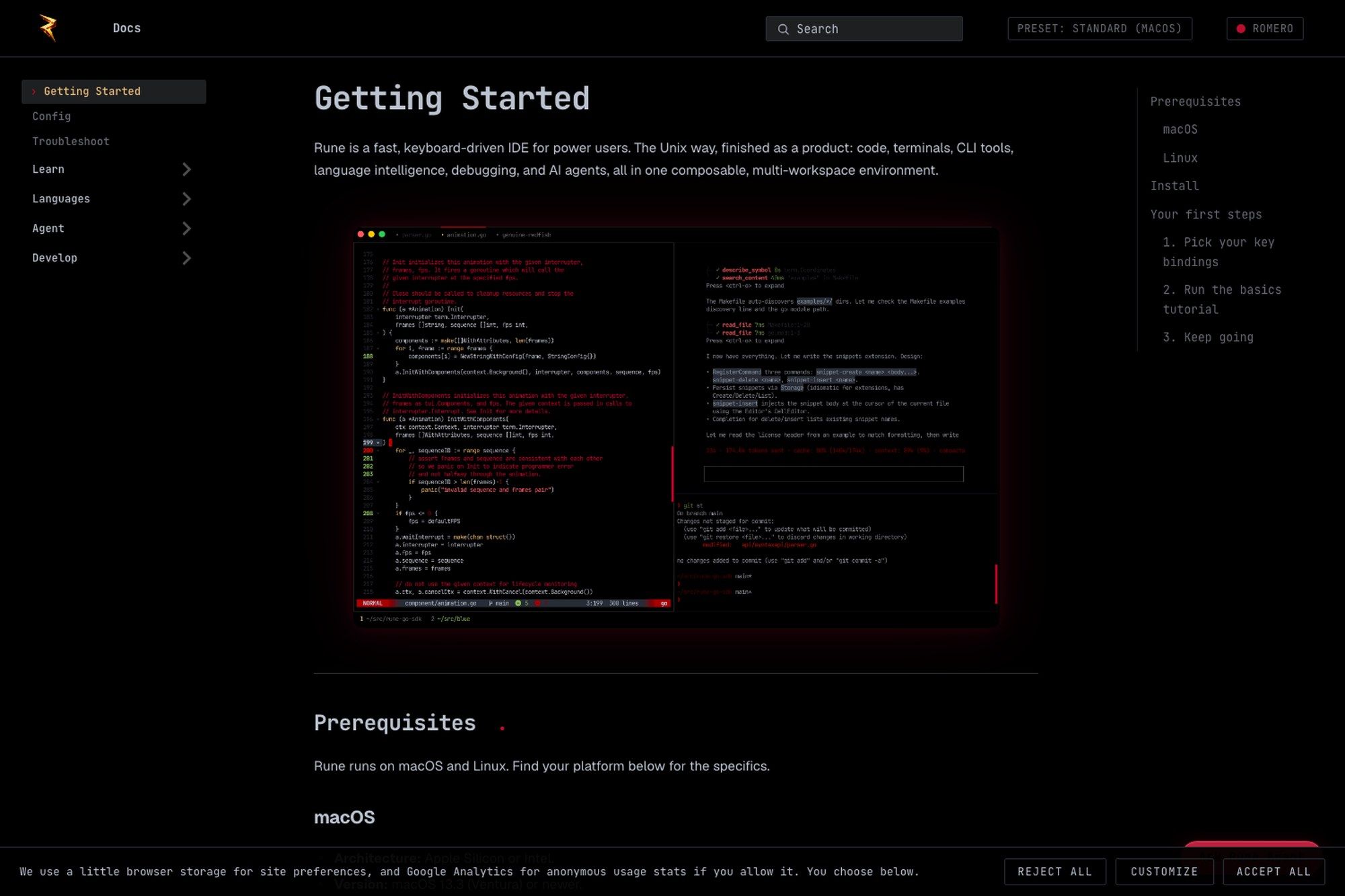Screen dimensions: 1345x896
Task: Click Reject All in cookie banner
Action: coord(1054,872)
